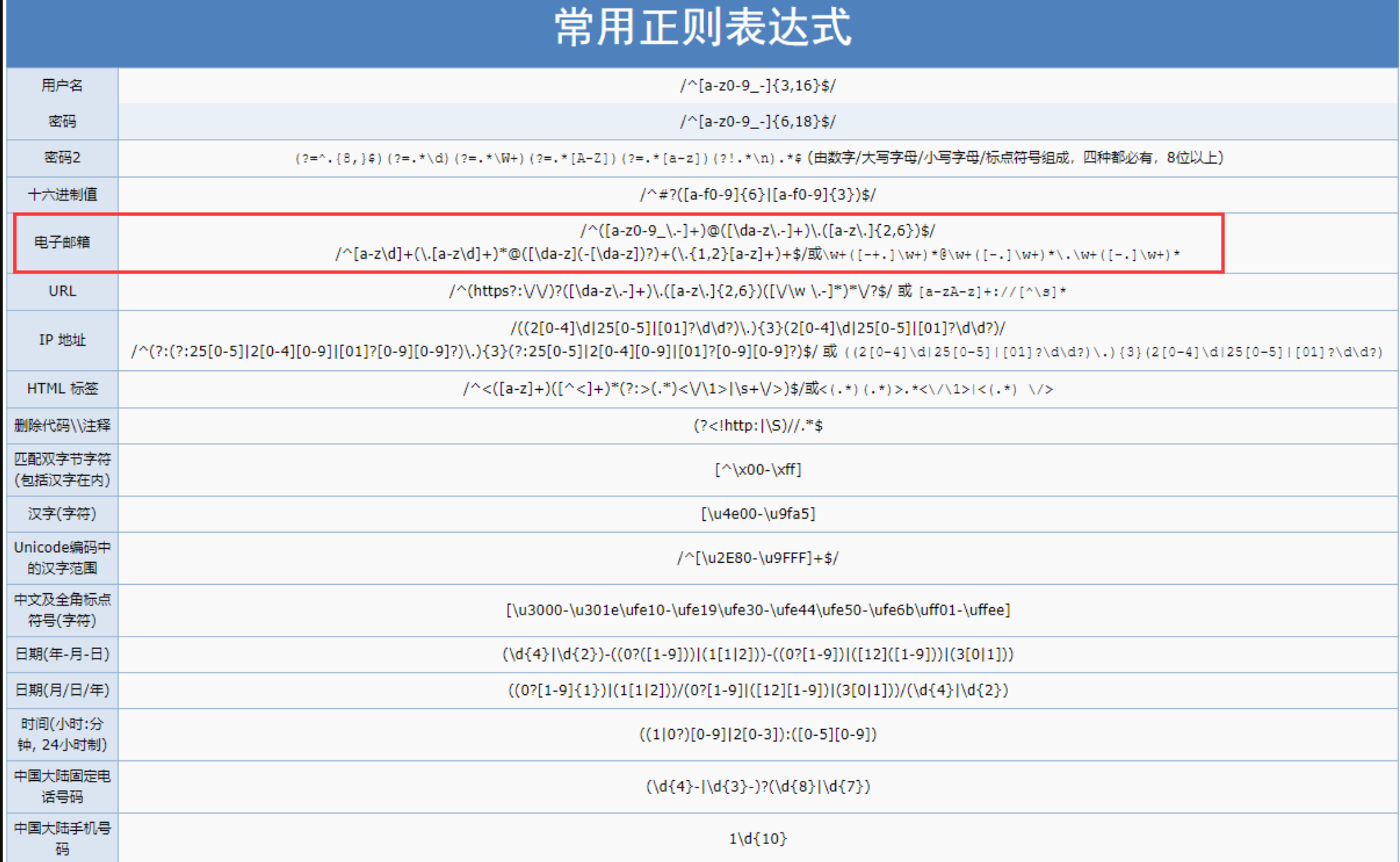Select the "日期(年-月-日)" row label
The width and height of the screenshot is (1400, 862).
[x=62, y=654]
